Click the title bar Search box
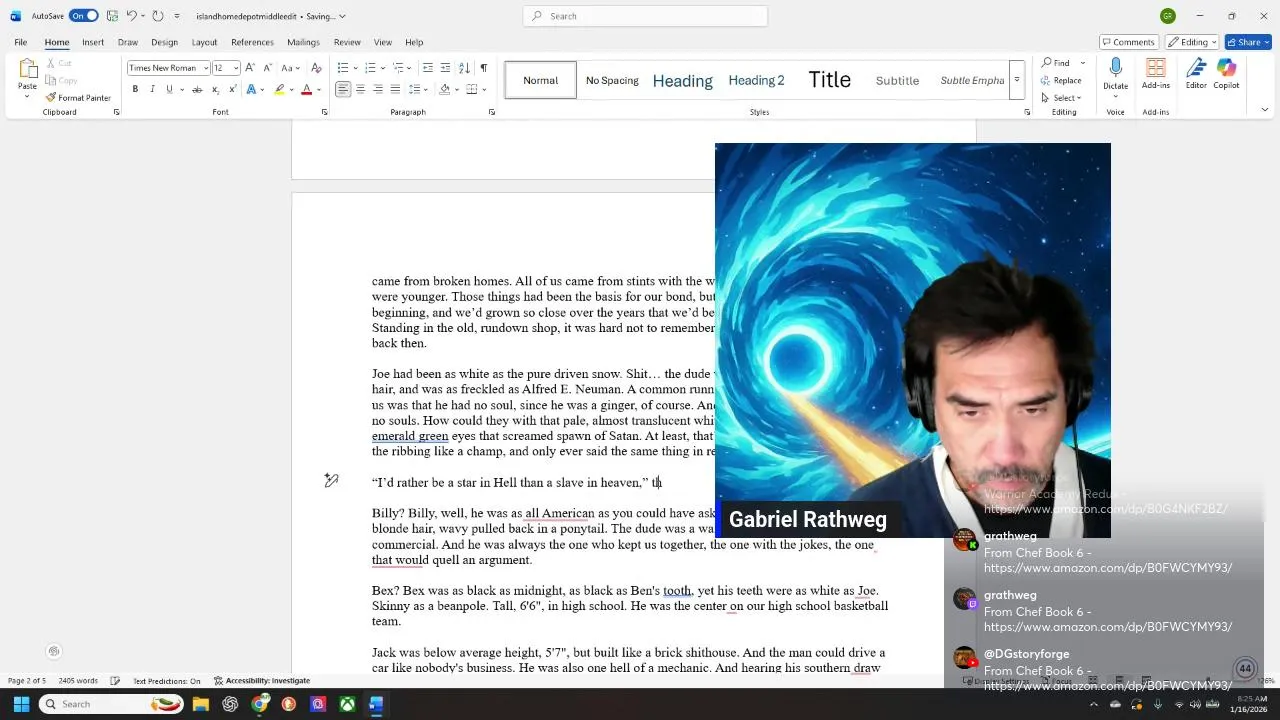 point(645,16)
